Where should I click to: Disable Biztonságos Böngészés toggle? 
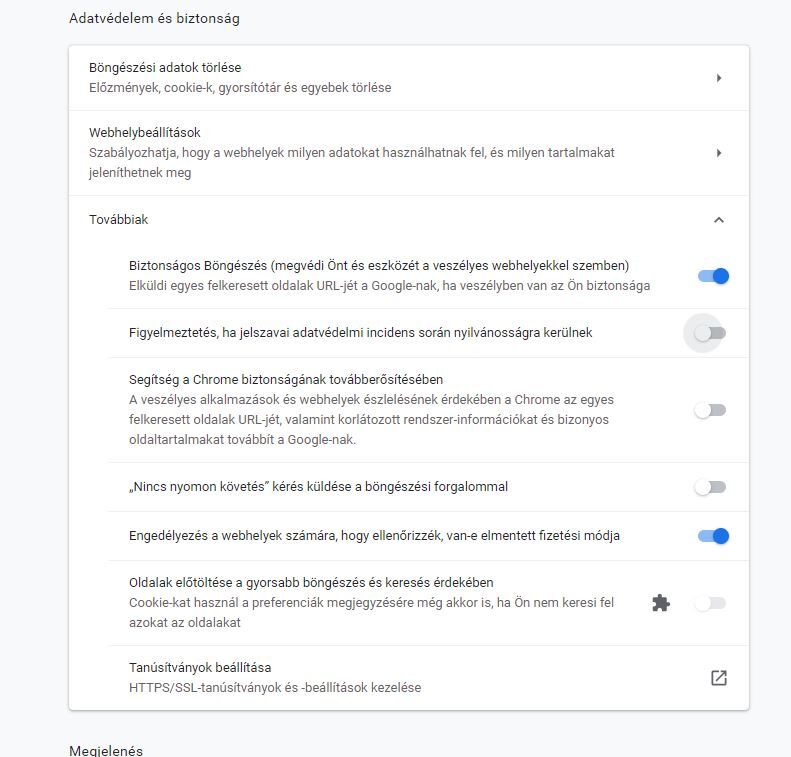[x=712, y=276]
